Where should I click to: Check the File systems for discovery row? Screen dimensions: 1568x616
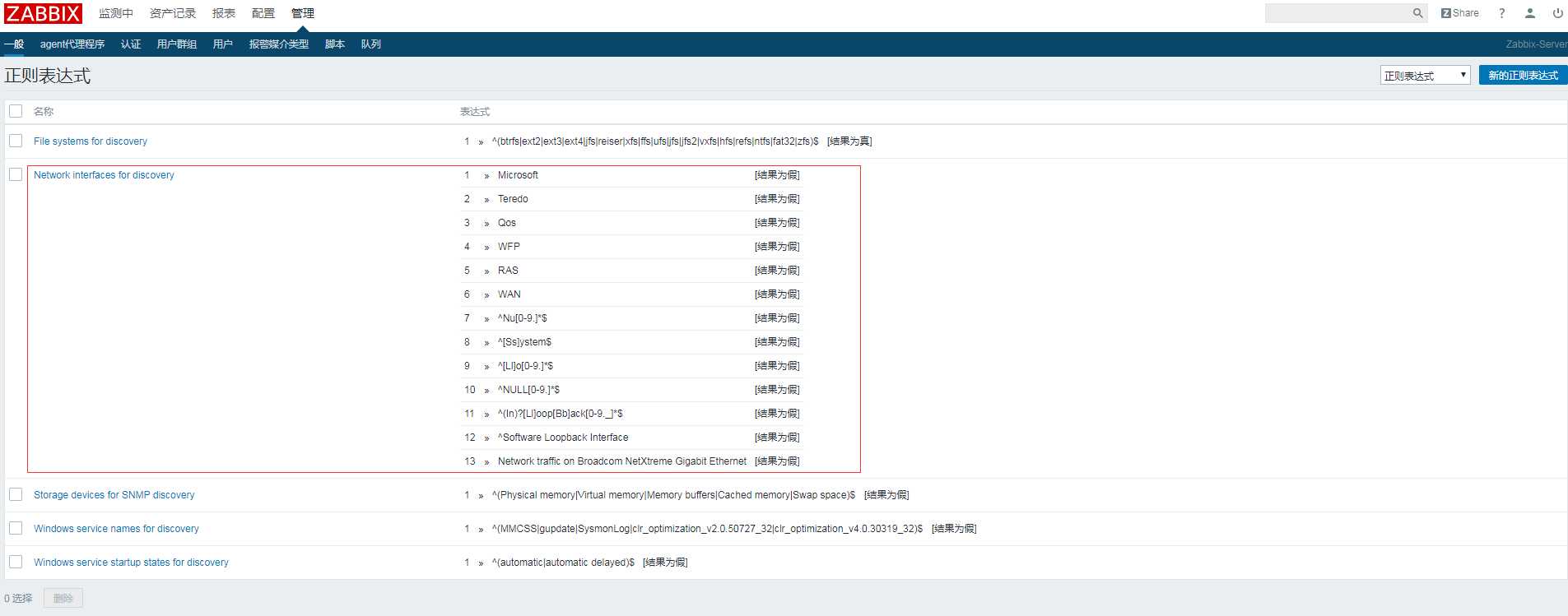pos(16,141)
